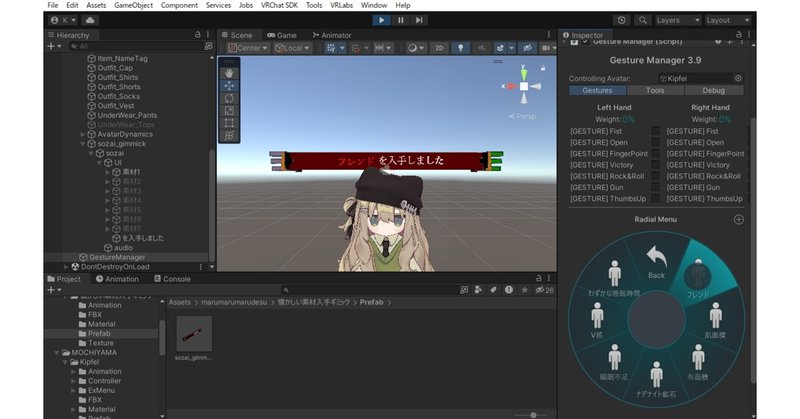Click the play mode button
Screen dimensions: 800x419
coord(381,20)
